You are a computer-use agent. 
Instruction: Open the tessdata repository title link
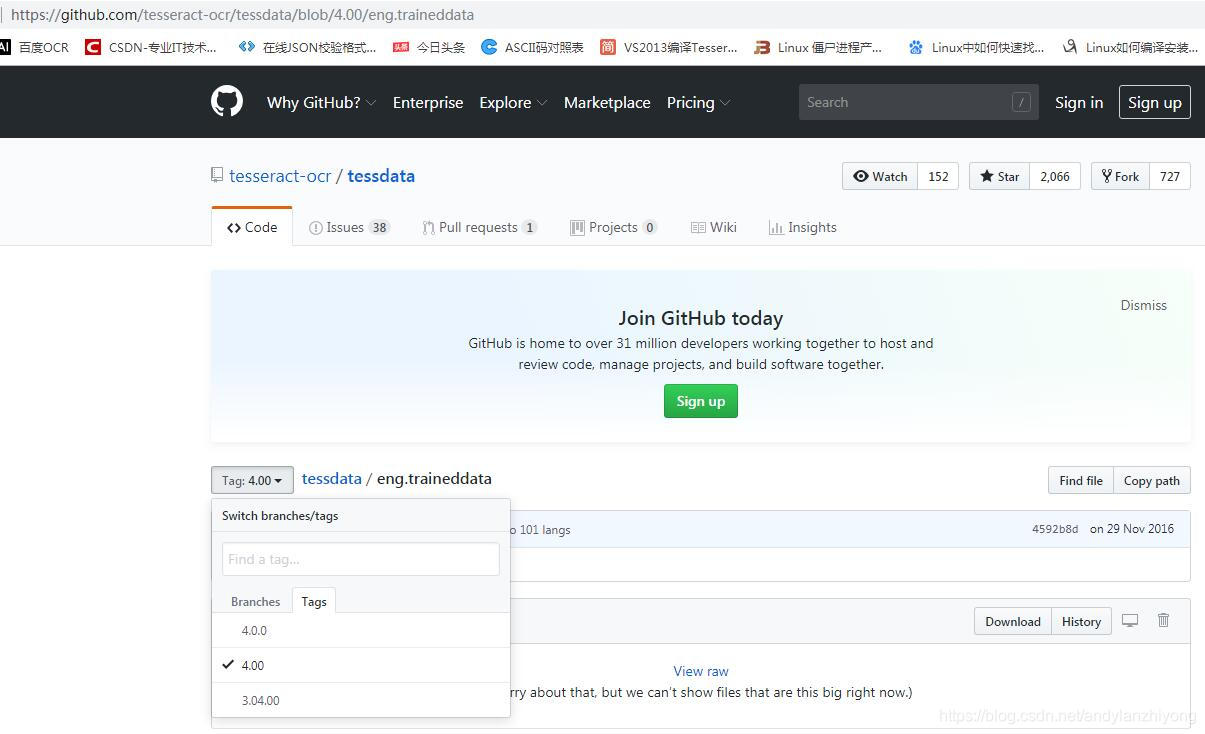[x=381, y=176]
